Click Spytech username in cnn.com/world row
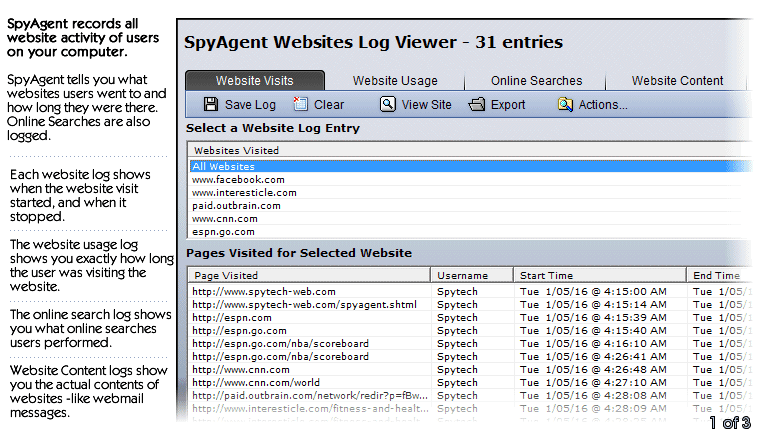This screenshot has width=761, height=432. [457, 383]
